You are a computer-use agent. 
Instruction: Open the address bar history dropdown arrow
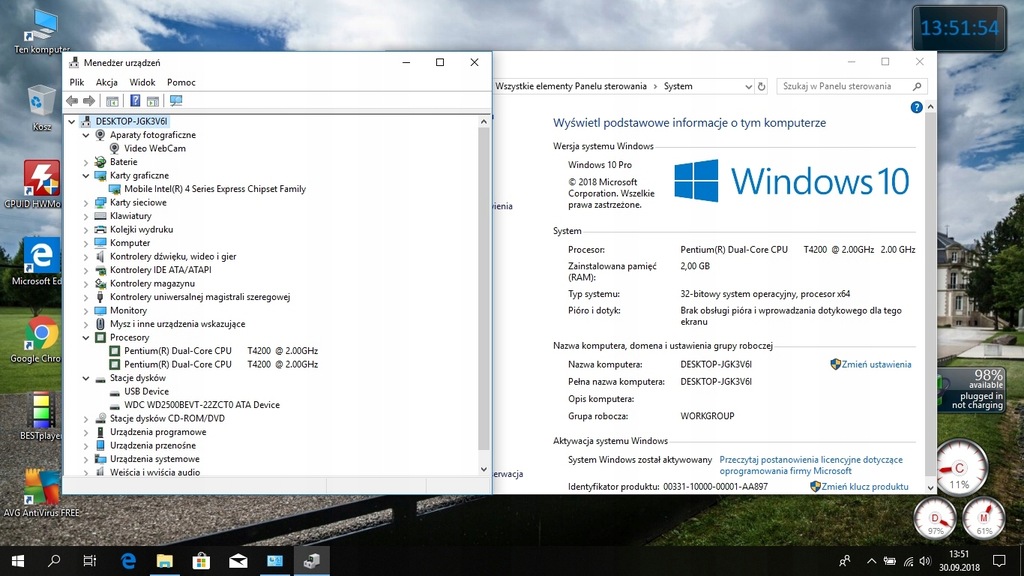[x=748, y=86]
